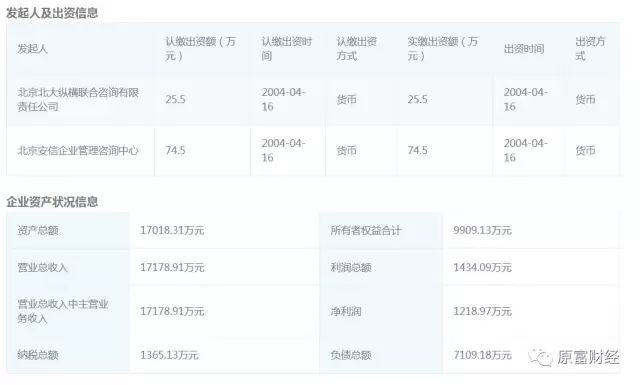Click 17178.91万元 next to 营业总收入

172,268
